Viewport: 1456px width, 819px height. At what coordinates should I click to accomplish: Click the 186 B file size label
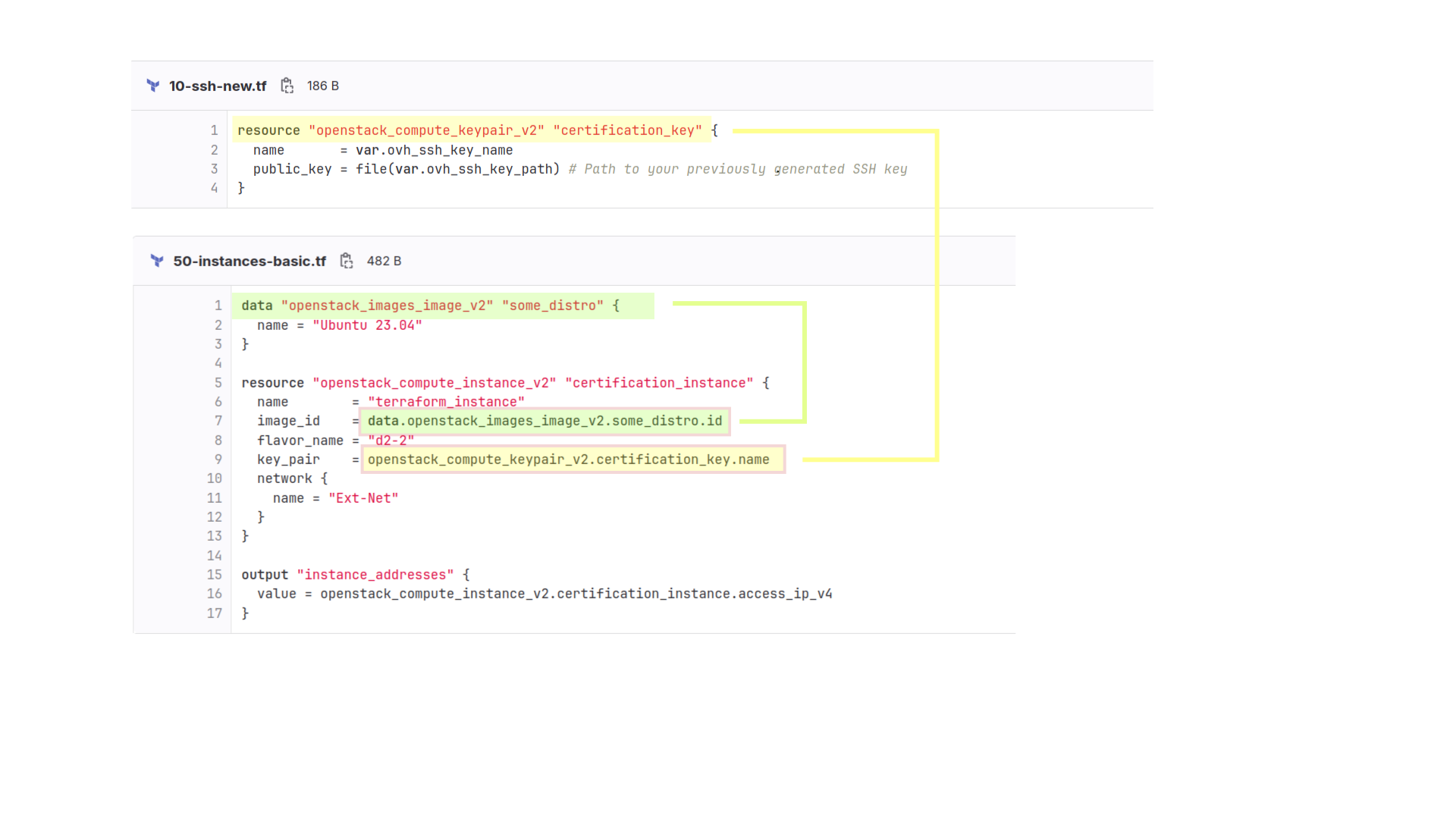[x=323, y=86]
